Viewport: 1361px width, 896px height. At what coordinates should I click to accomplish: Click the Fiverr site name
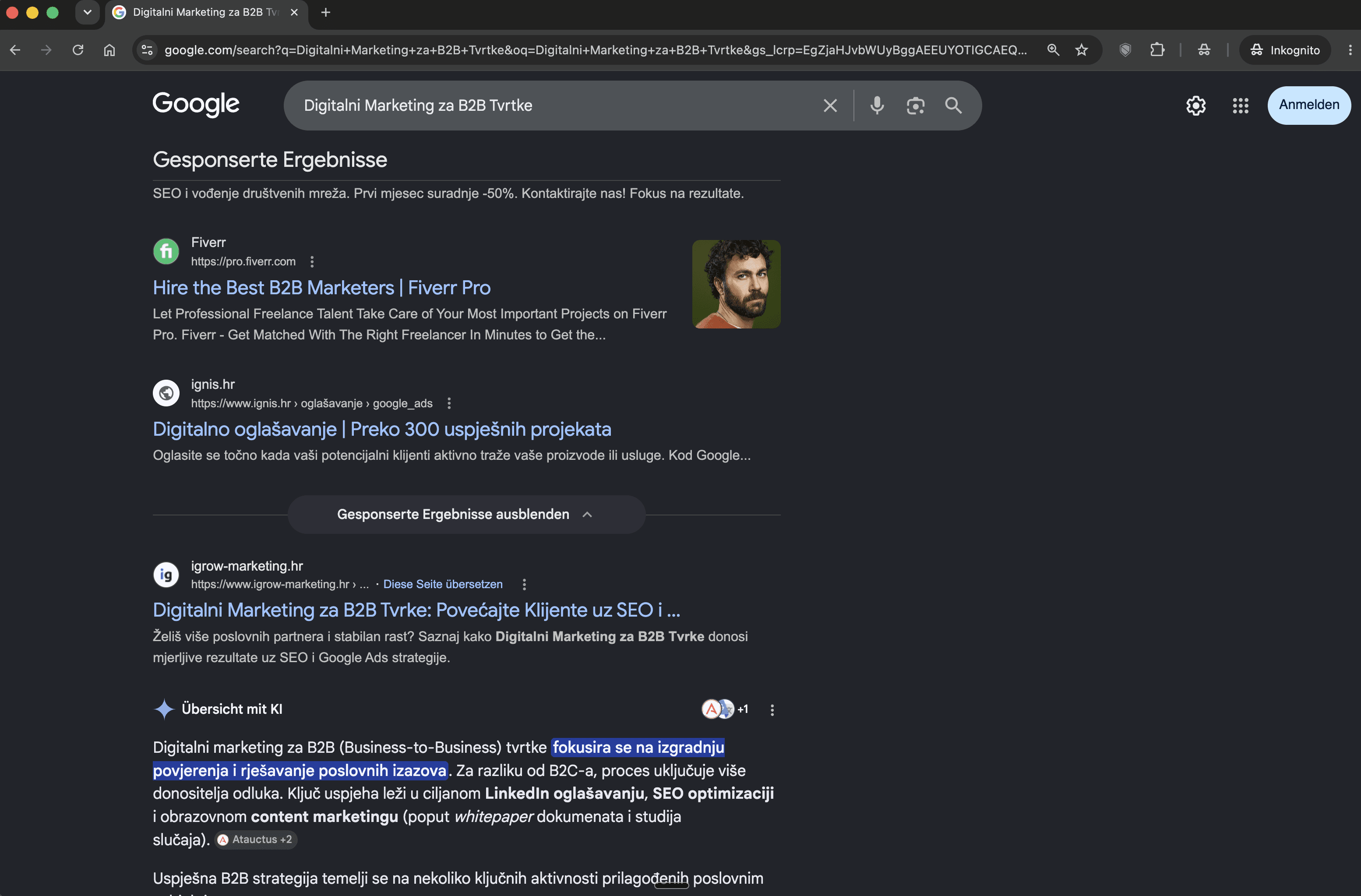(x=208, y=243)
